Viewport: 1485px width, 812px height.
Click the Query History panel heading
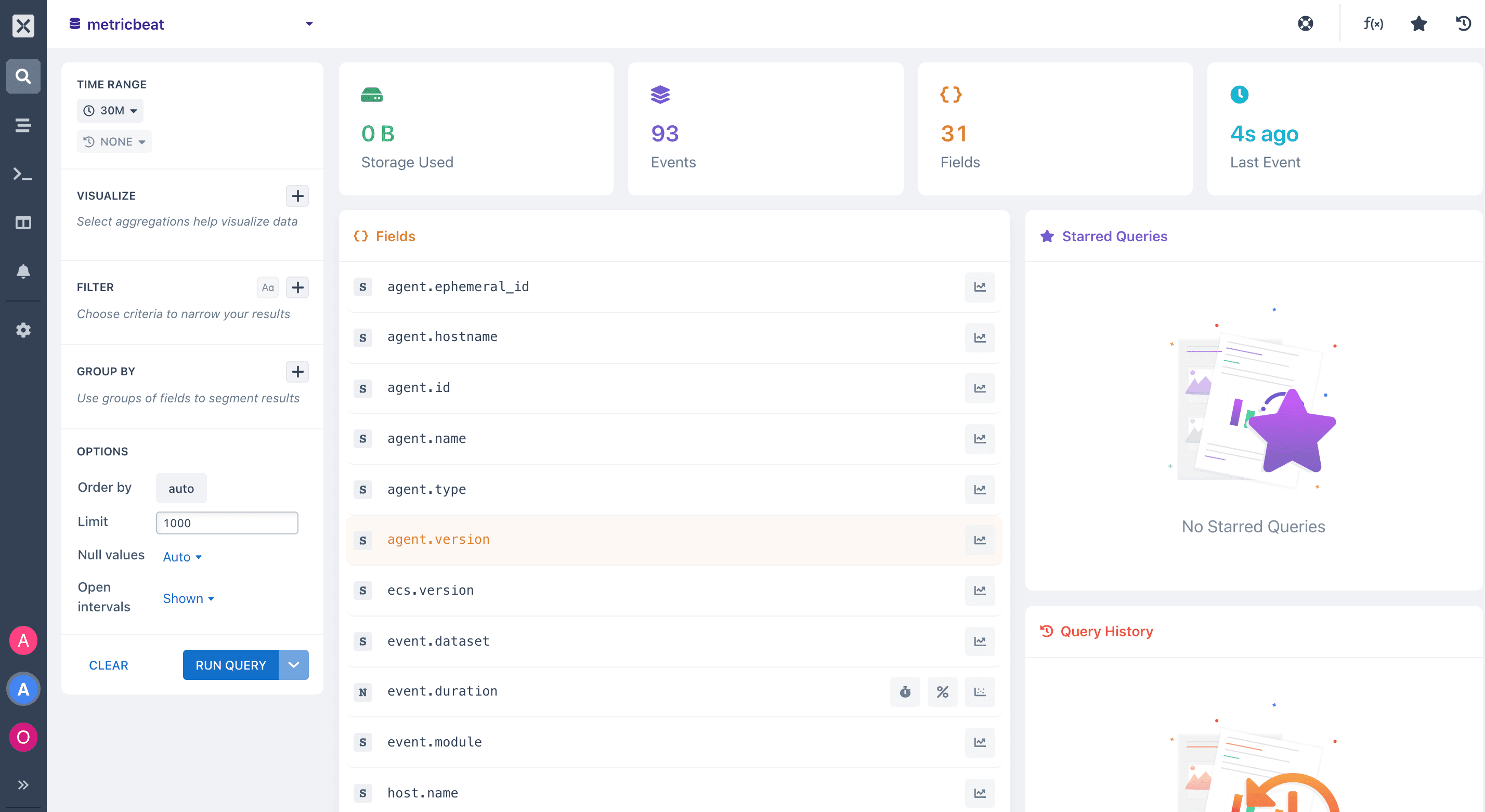(x=1106, y=632)
